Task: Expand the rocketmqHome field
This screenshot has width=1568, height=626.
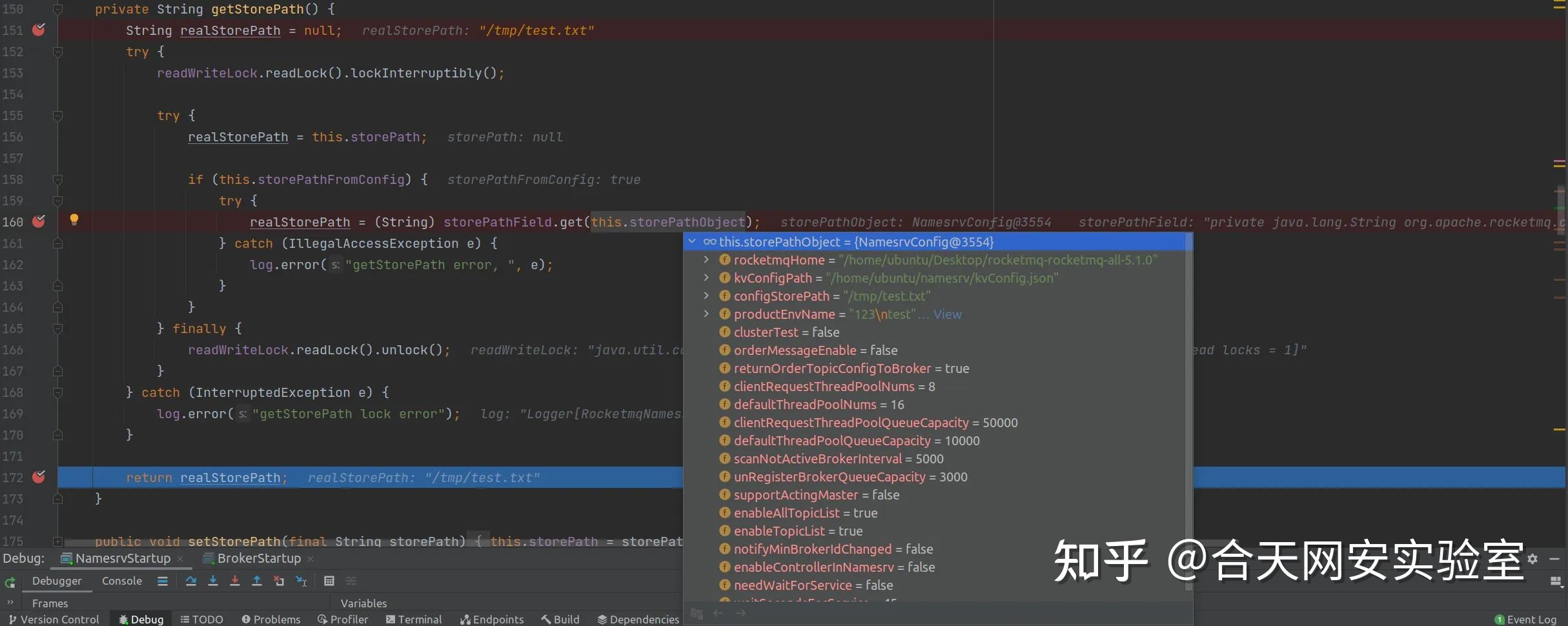Action: click(706, 259)
